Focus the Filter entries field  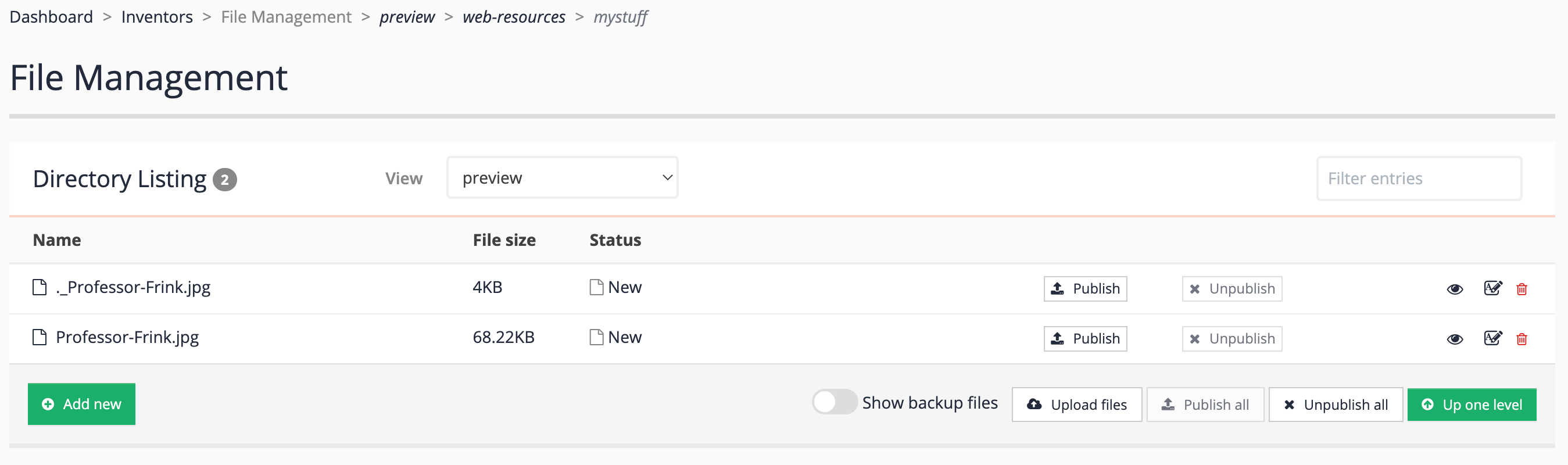(1419, 178)
